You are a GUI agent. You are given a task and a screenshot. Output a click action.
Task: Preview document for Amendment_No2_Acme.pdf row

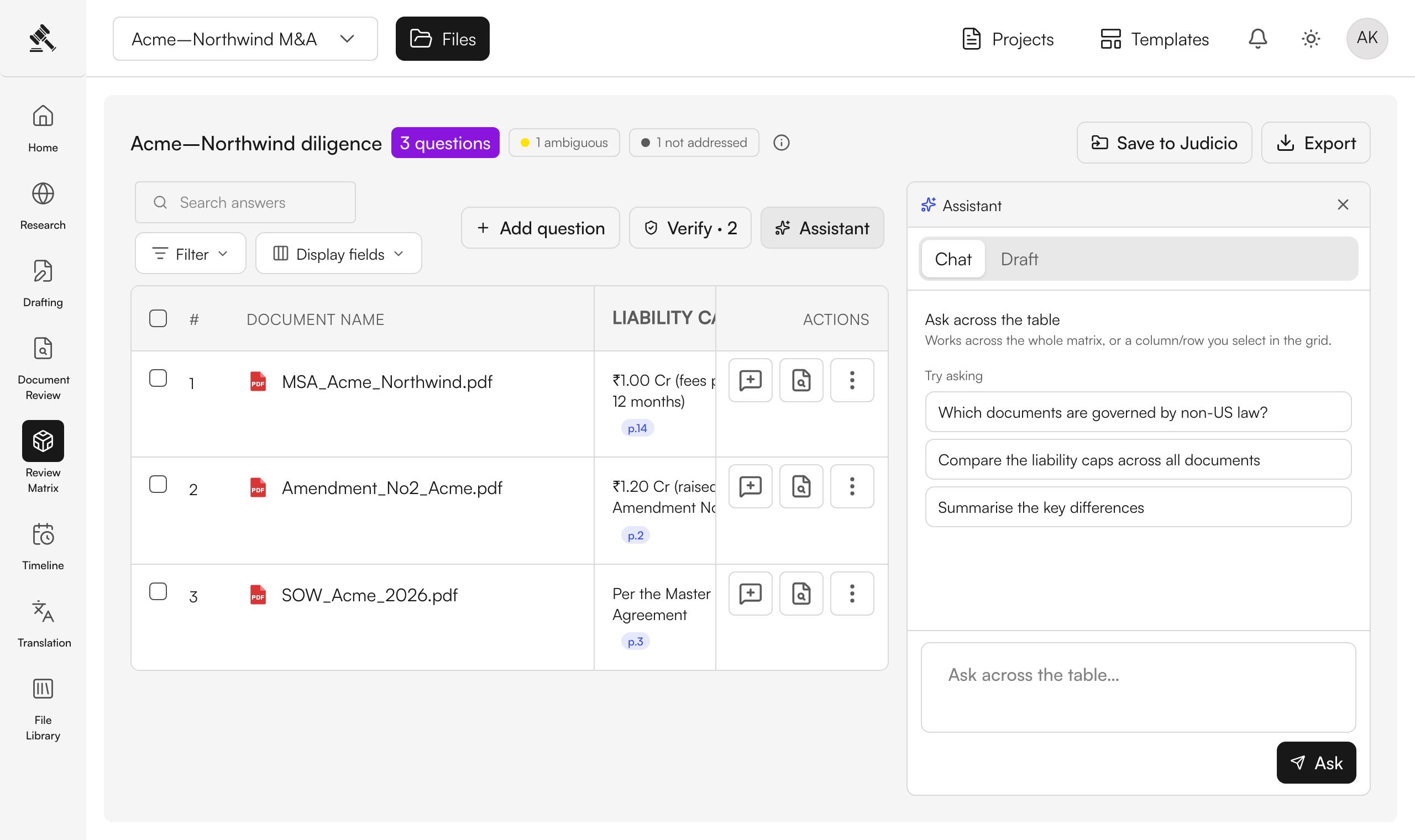coord(801,486)
